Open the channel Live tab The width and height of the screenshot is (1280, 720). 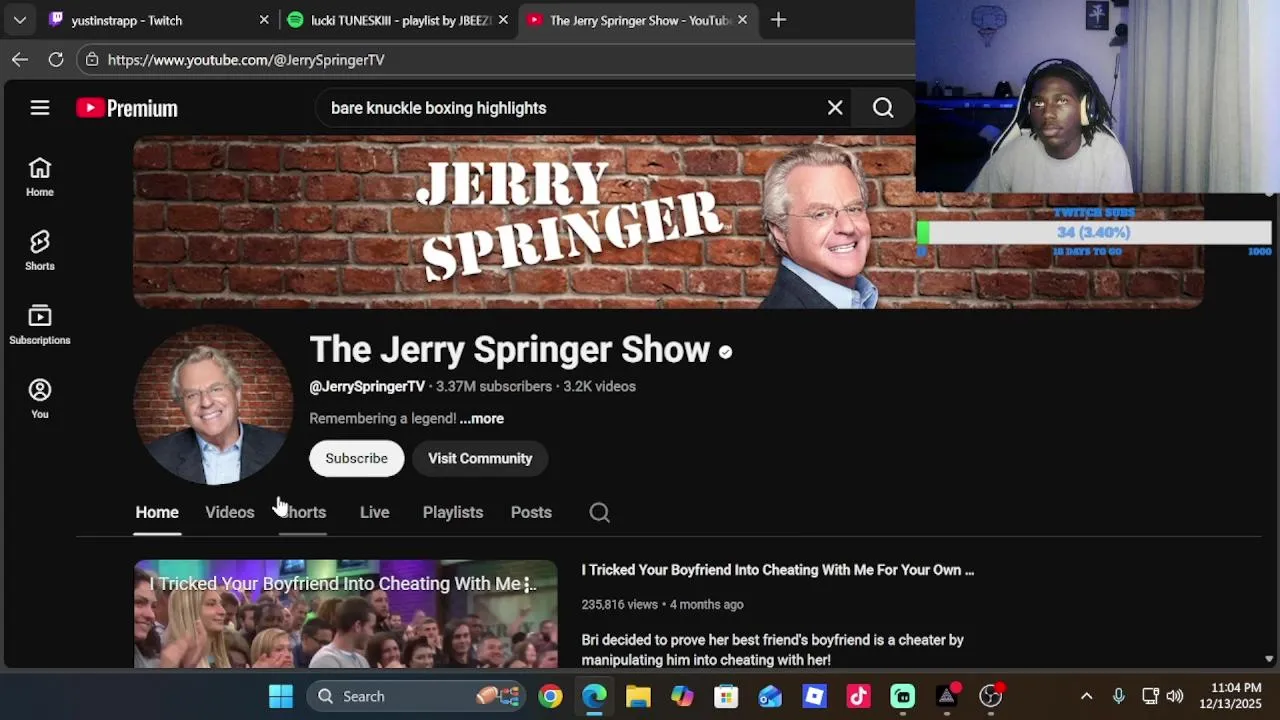375,512
